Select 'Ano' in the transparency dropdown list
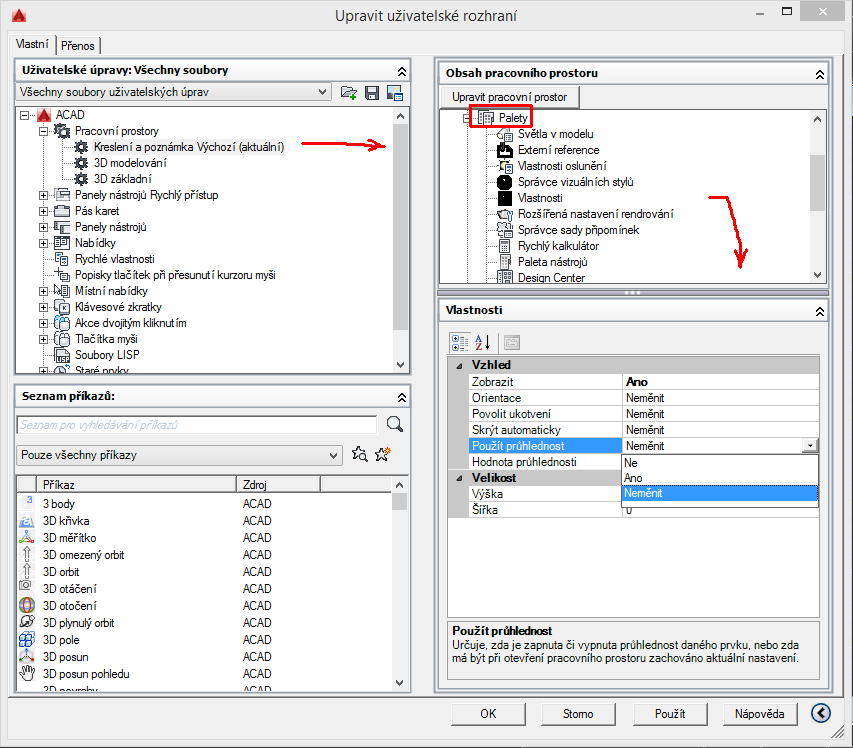 633,478
